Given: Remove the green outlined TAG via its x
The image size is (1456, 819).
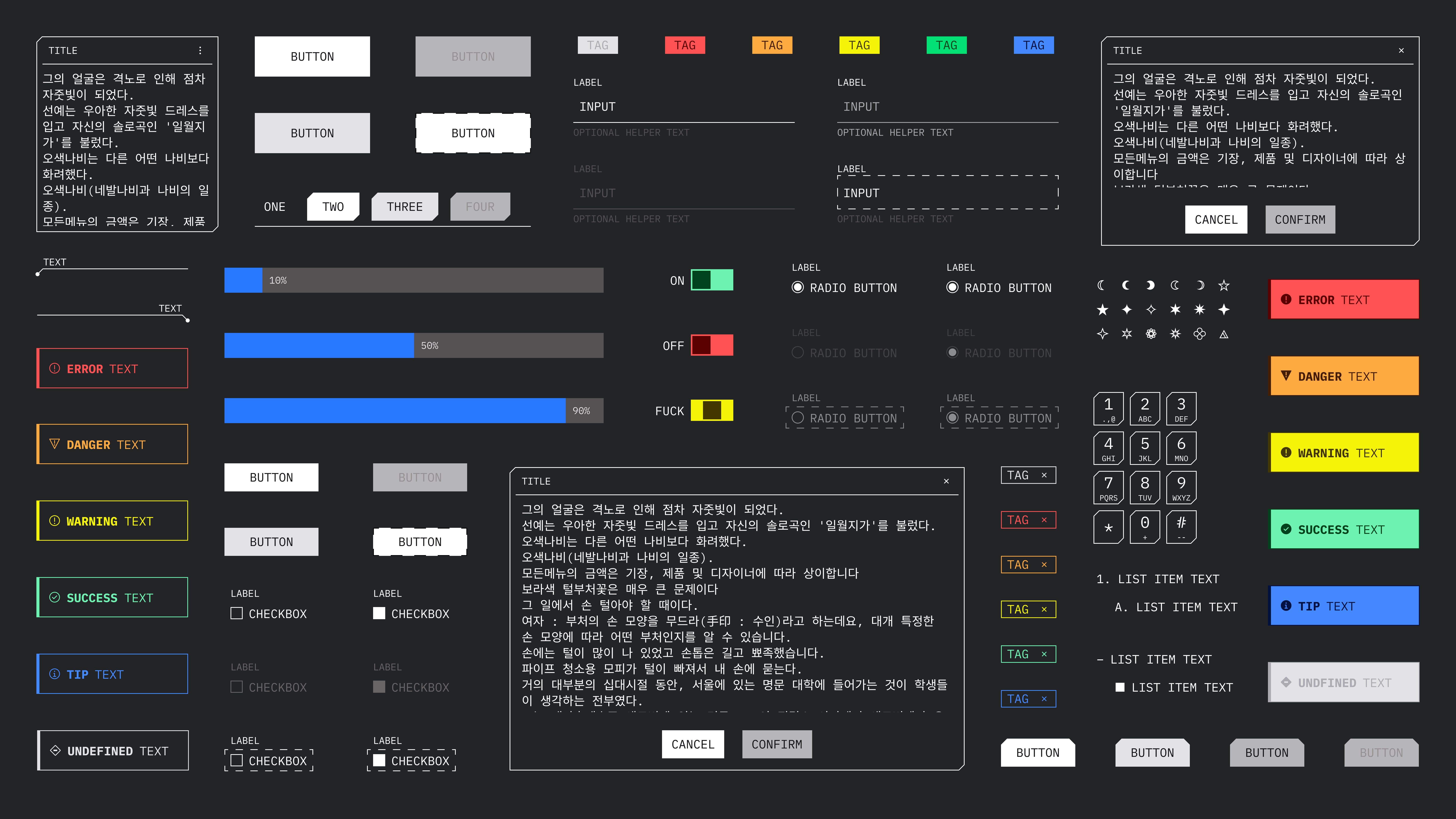Looking at the screenshot, I should 1044,654.
